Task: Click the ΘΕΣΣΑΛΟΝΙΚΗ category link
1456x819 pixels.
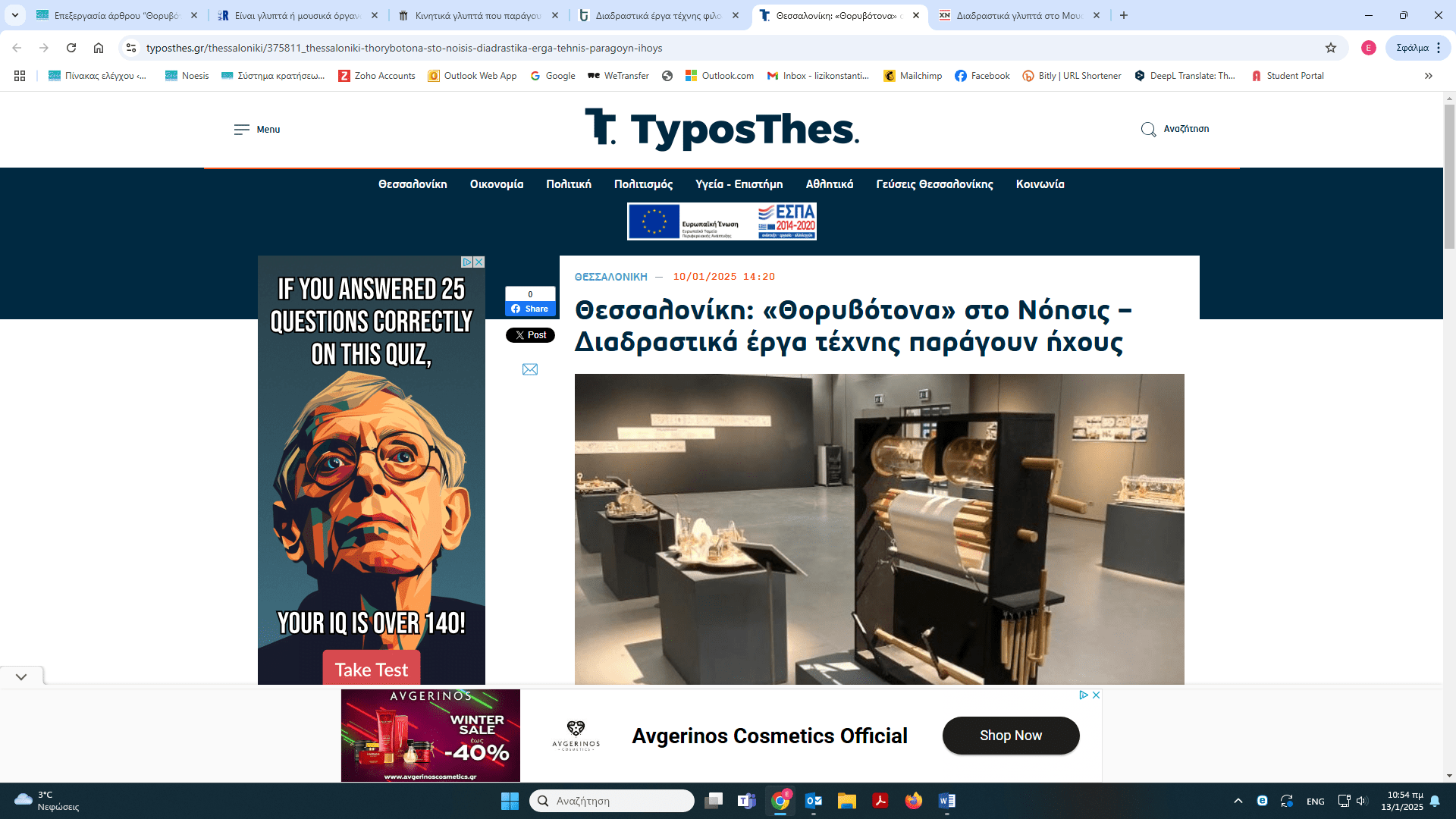Action: (x=610, y=277)
